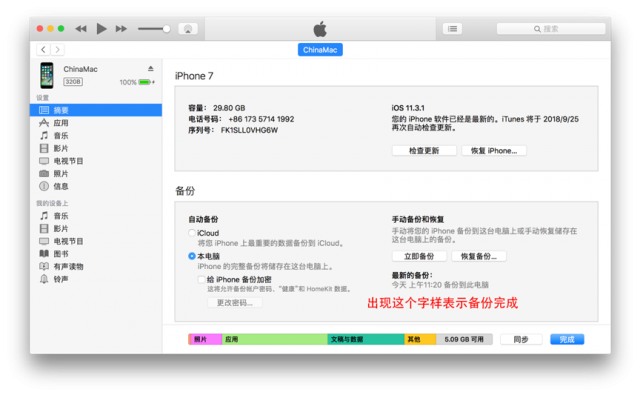Skip back to the previous track

(x=81, y=29)
